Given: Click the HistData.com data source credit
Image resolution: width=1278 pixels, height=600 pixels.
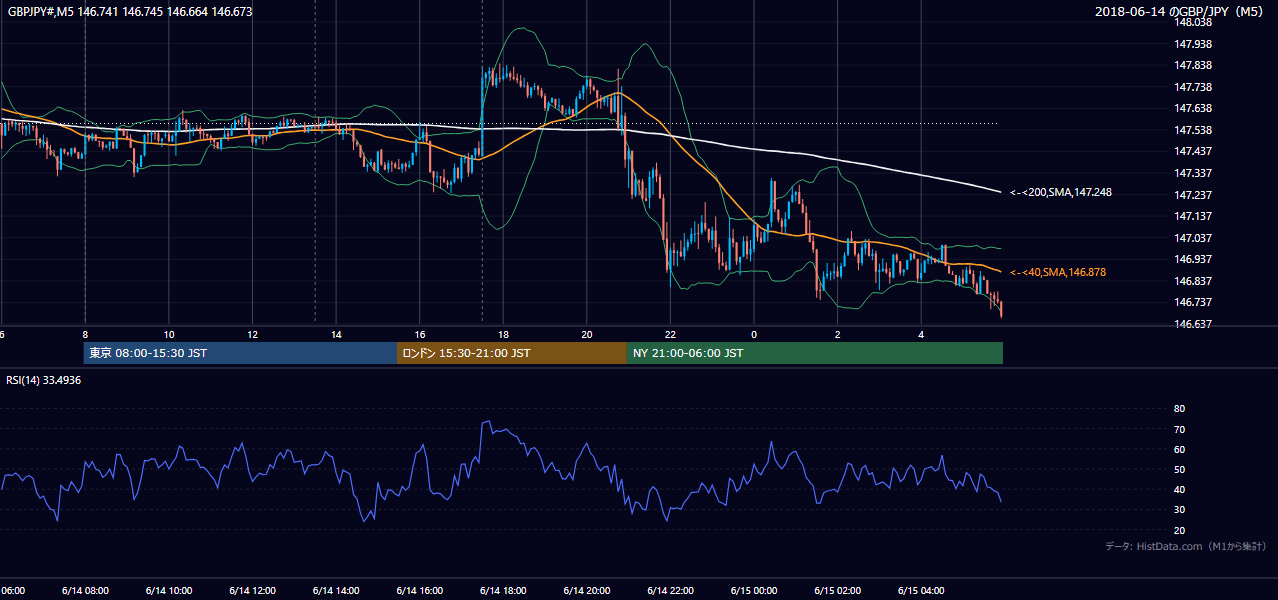Looking at the screenshot, I should click(x=1186, y=546).
